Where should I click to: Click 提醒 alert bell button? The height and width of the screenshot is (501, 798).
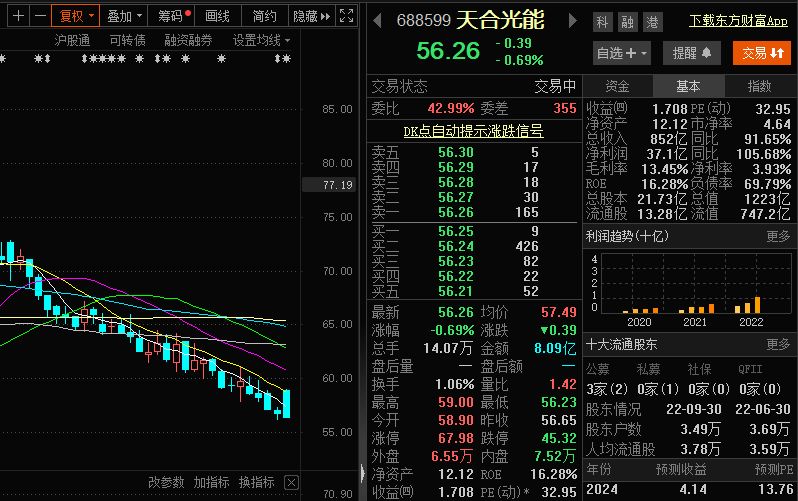coord(692,53)
